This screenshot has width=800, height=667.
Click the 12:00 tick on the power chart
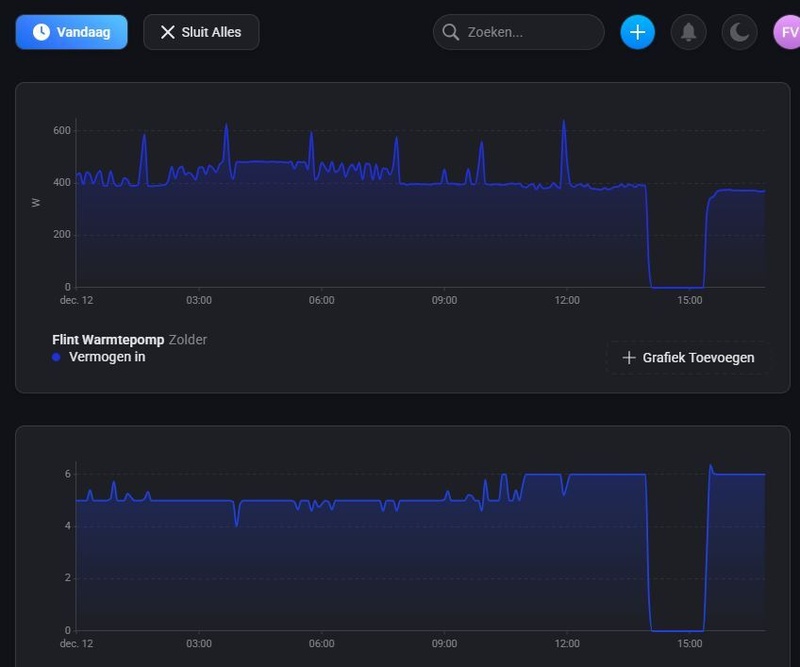tap(567, 300)
